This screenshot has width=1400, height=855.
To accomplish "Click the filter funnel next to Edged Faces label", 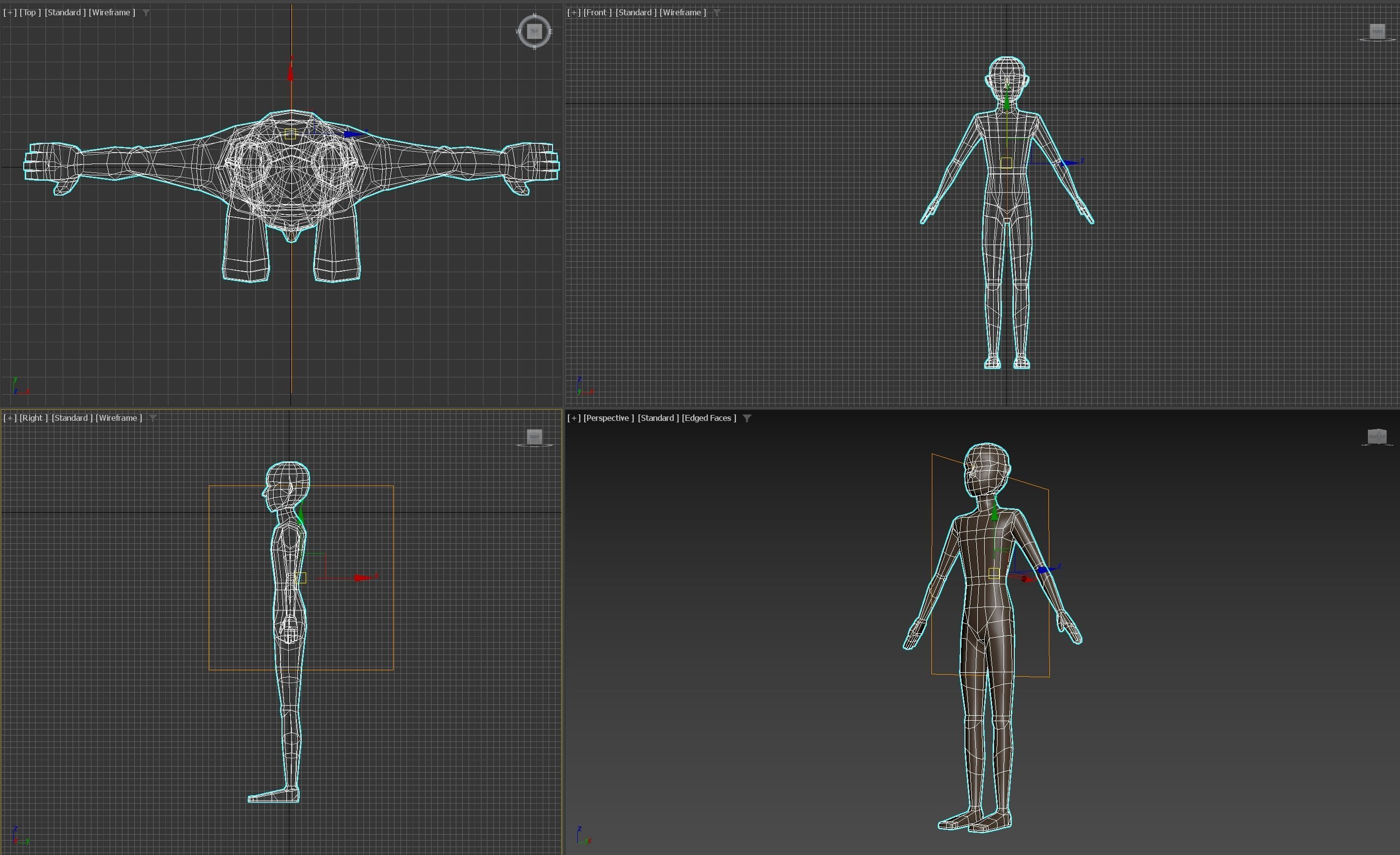I will (747, 418).
